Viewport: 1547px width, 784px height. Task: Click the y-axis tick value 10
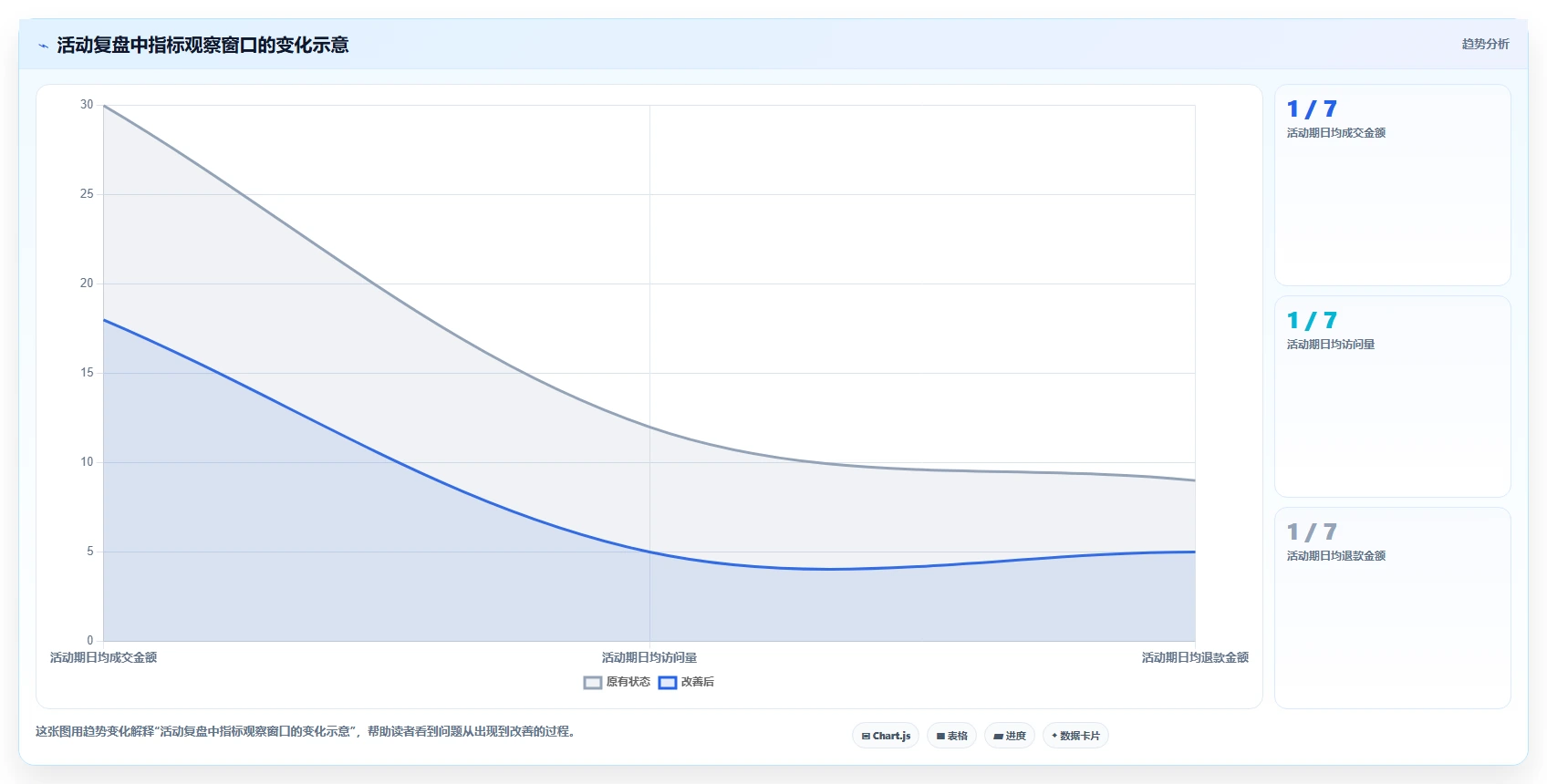click(87, 462)
